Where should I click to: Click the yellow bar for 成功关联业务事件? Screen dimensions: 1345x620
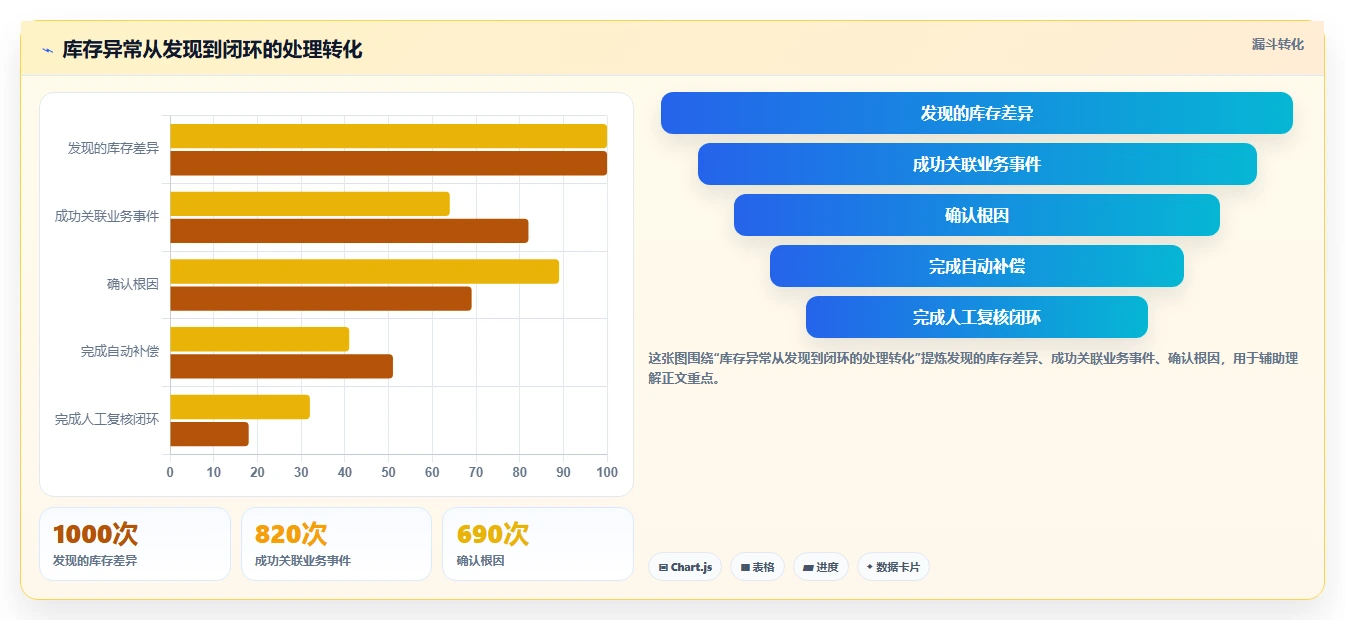pyautogui.click(x=310, y=204)
